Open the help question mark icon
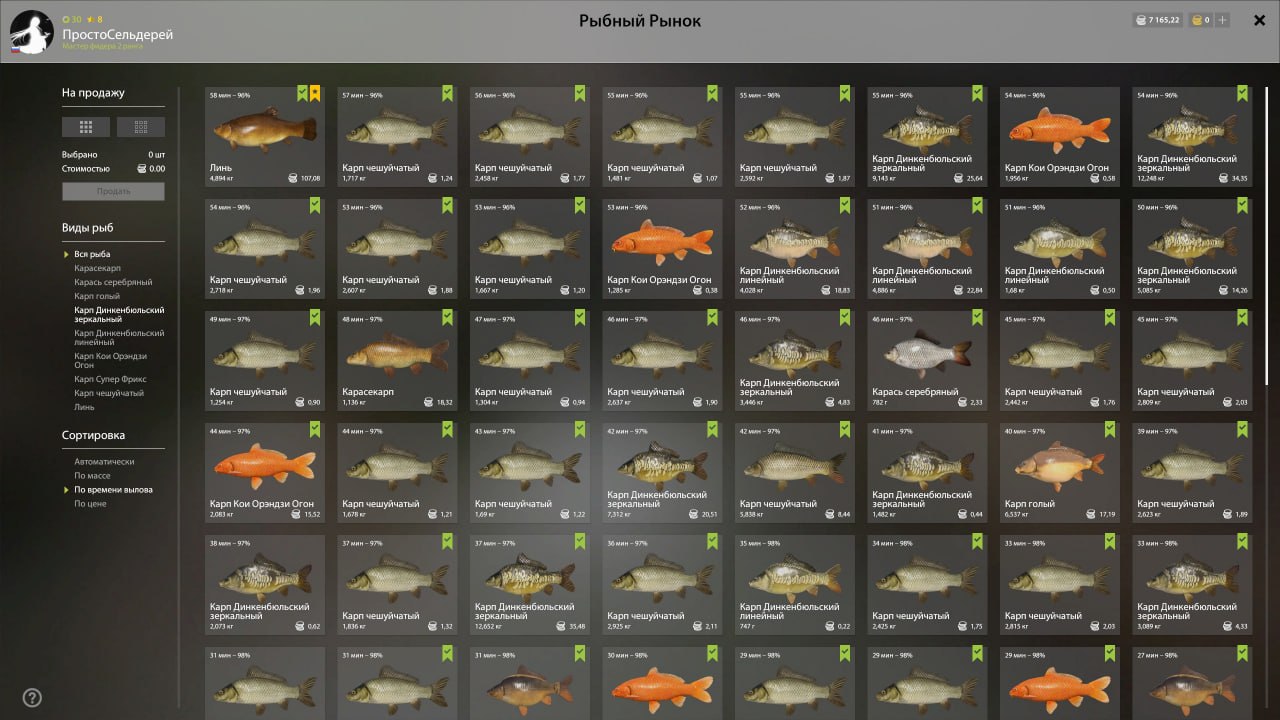 pos(32,698)
